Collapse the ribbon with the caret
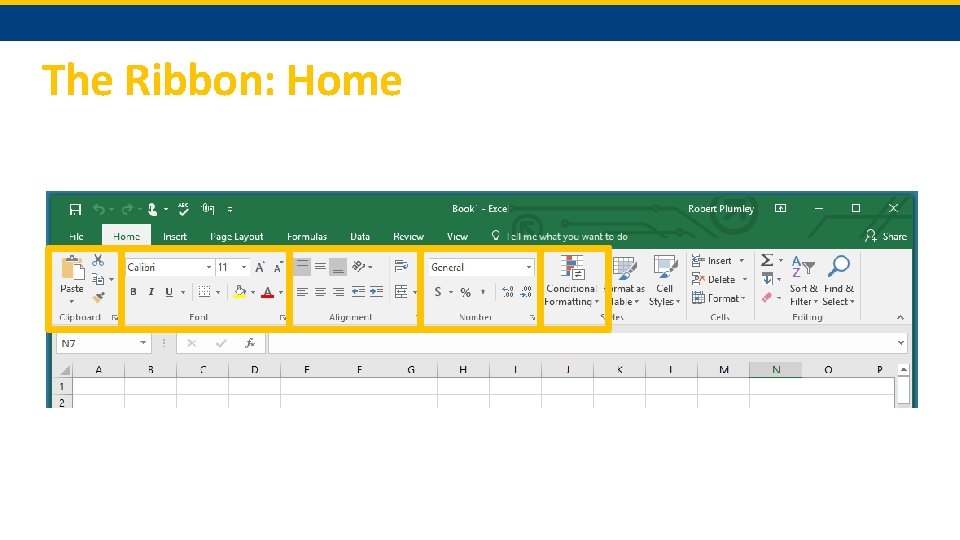Viewport: 960px width, 540px height. tap(900, 317)
